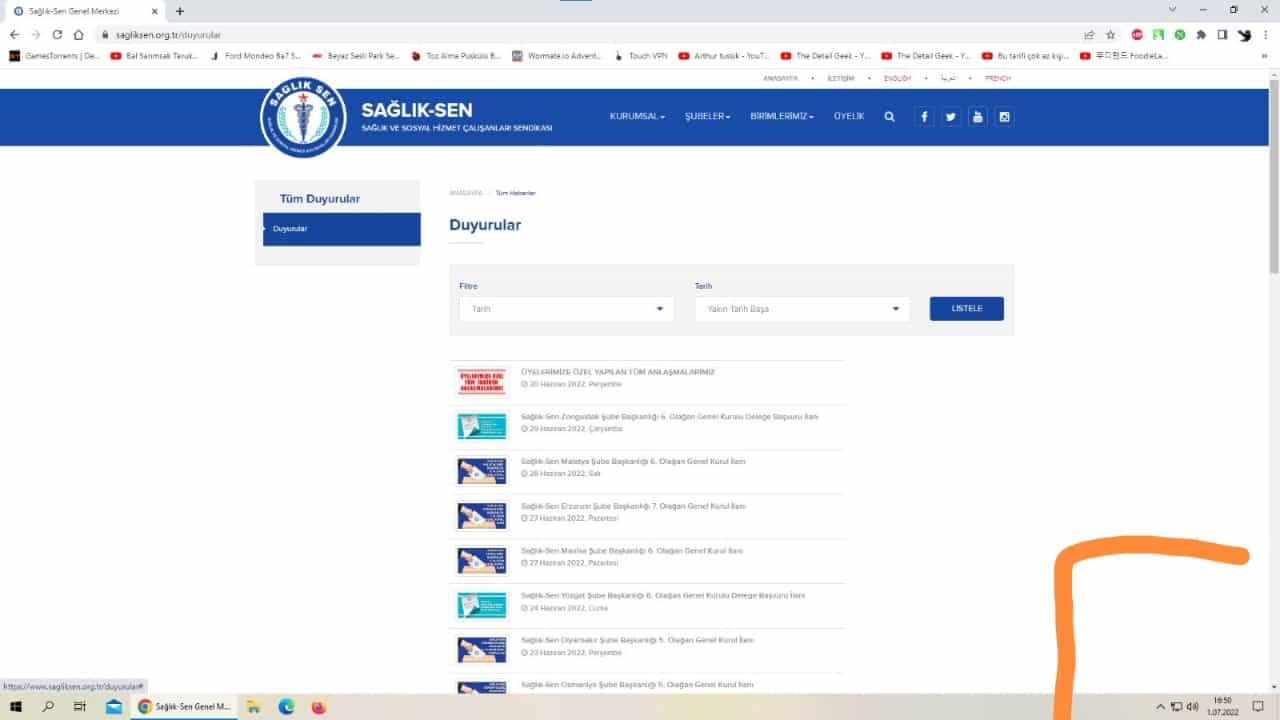This screenshot has width=1280, height=720.
Task: Open the Yakın Tarih Başa sort dropdown
Action: point(802,309)
